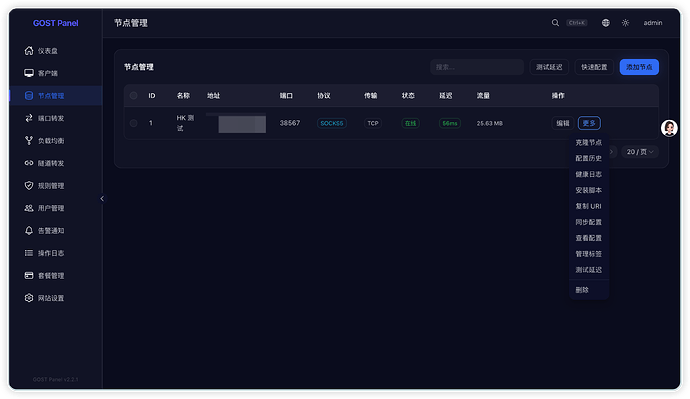The height and width of the screenshot is (399, 690).
Task: Open the 规则管理 shield icon in sidebar
Action: tap(29, 186)
